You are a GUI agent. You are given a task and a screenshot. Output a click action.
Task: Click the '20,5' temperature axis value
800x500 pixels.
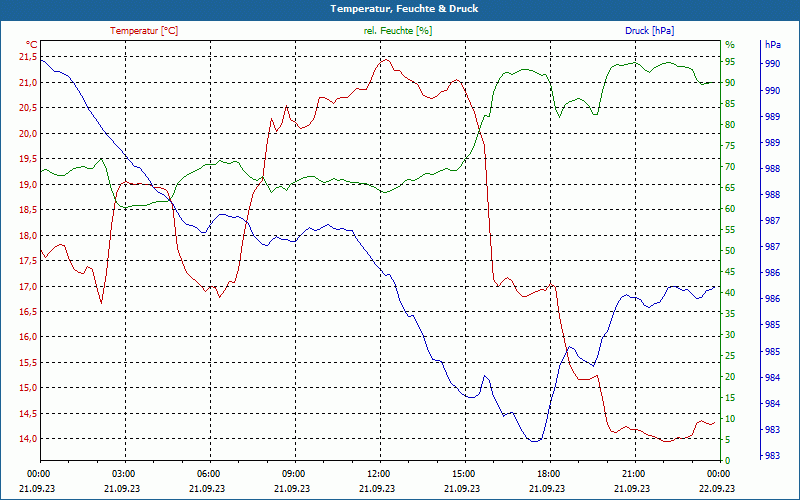[x=28, y=108]
